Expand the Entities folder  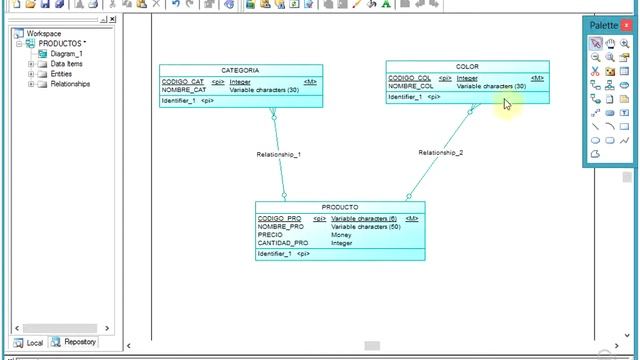[31, 74]
